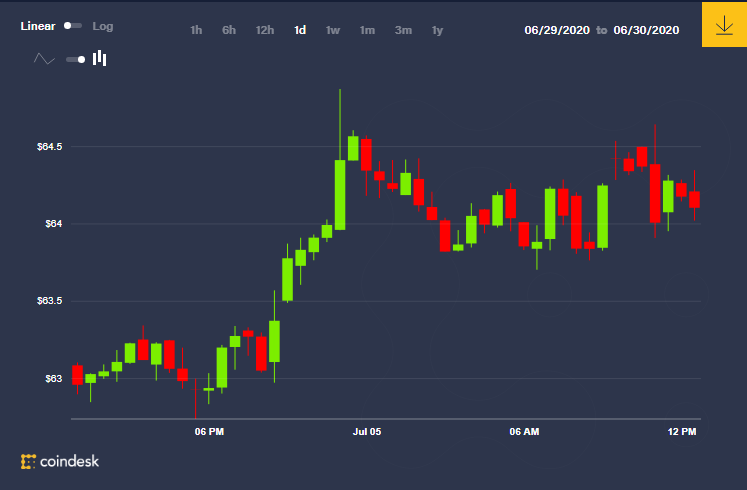
Task: Select the 1d time range
Action: coord(300,30)
